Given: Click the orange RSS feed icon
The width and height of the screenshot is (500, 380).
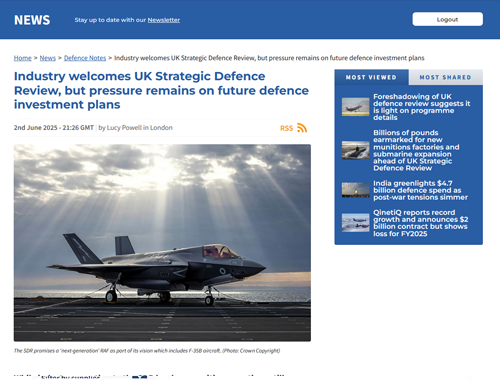Looking at the screenshot, I should 302,128.
